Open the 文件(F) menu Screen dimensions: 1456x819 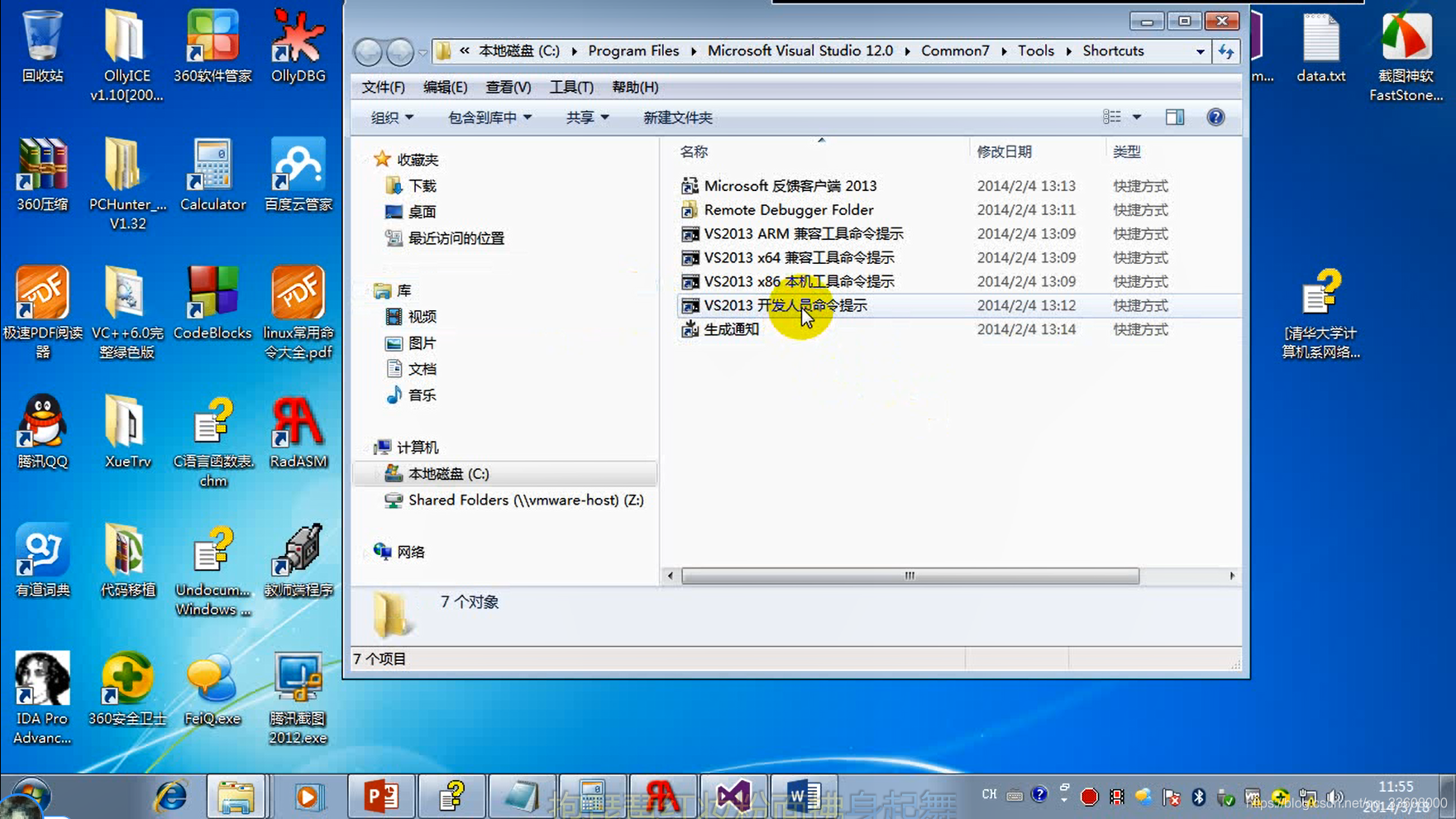[x=383, y=87]
